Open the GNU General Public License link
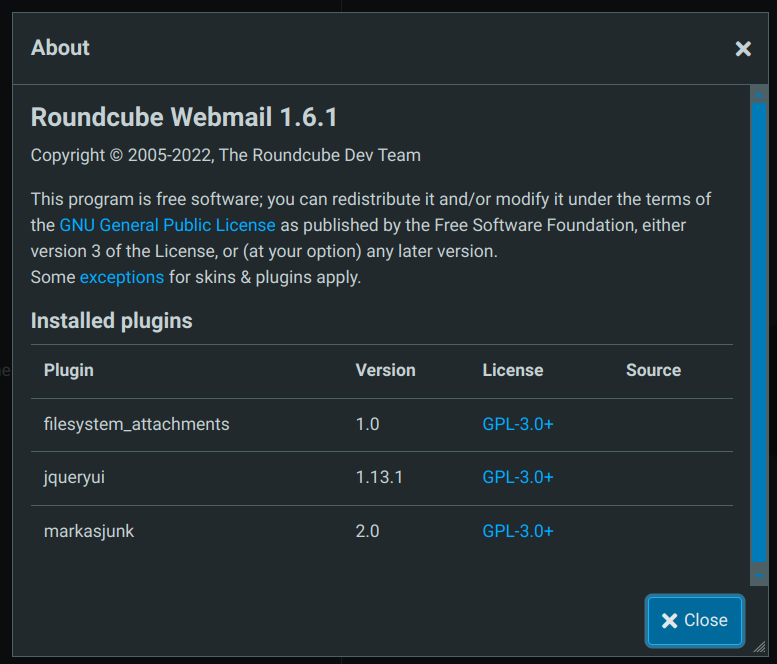Image resolution: width=777 pixels, height=664 pixels. (x=167, y=225)
